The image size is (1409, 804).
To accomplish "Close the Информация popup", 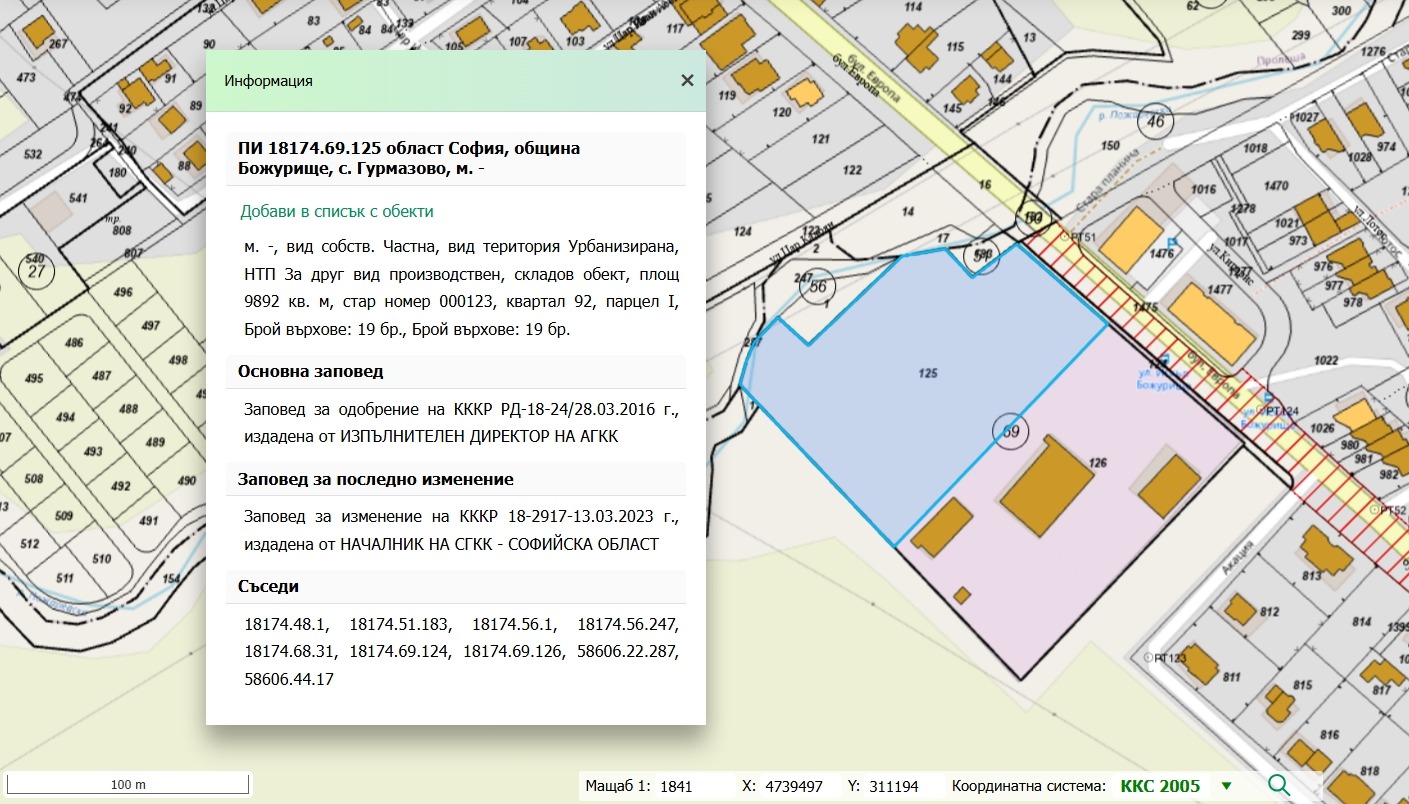I will click(687, 81).
